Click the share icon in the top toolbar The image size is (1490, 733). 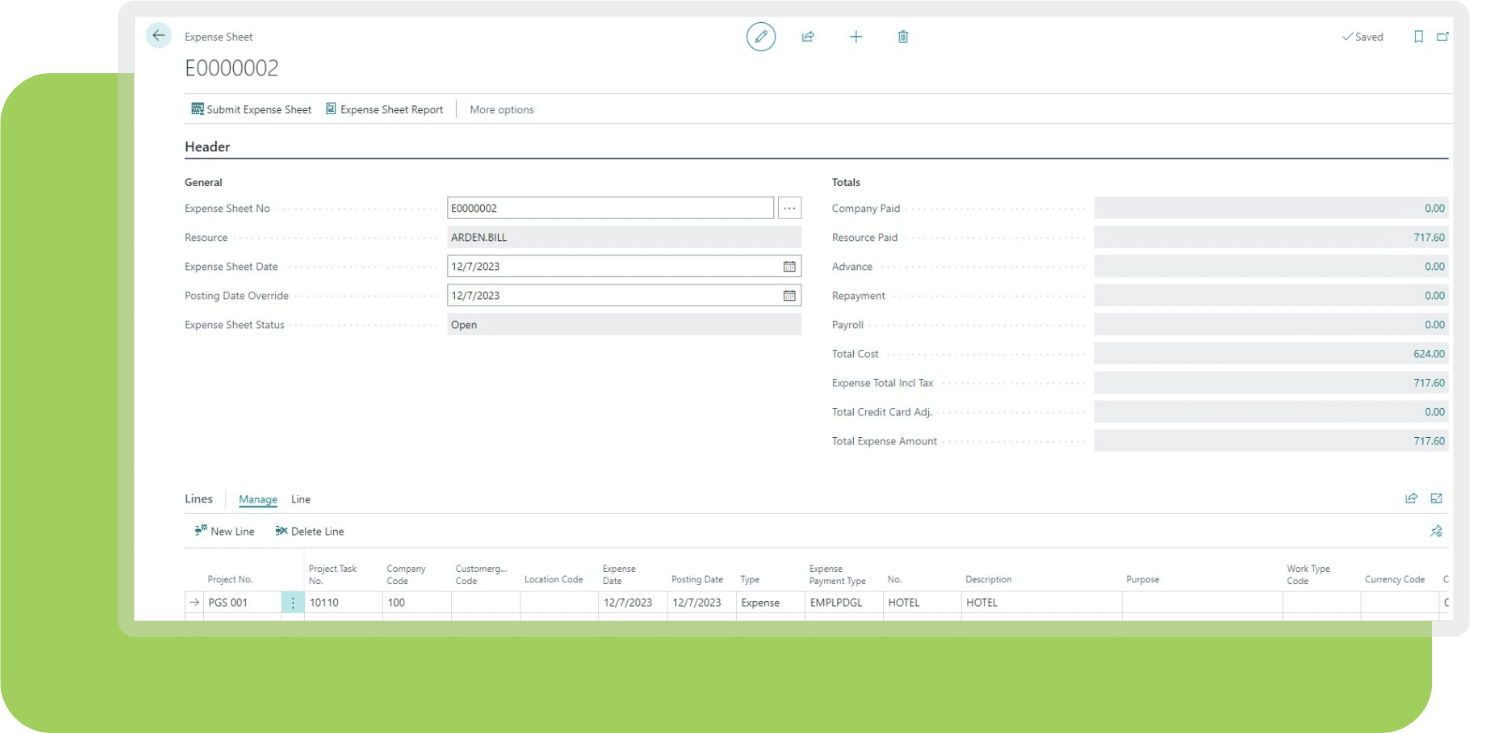pos(808,37)
